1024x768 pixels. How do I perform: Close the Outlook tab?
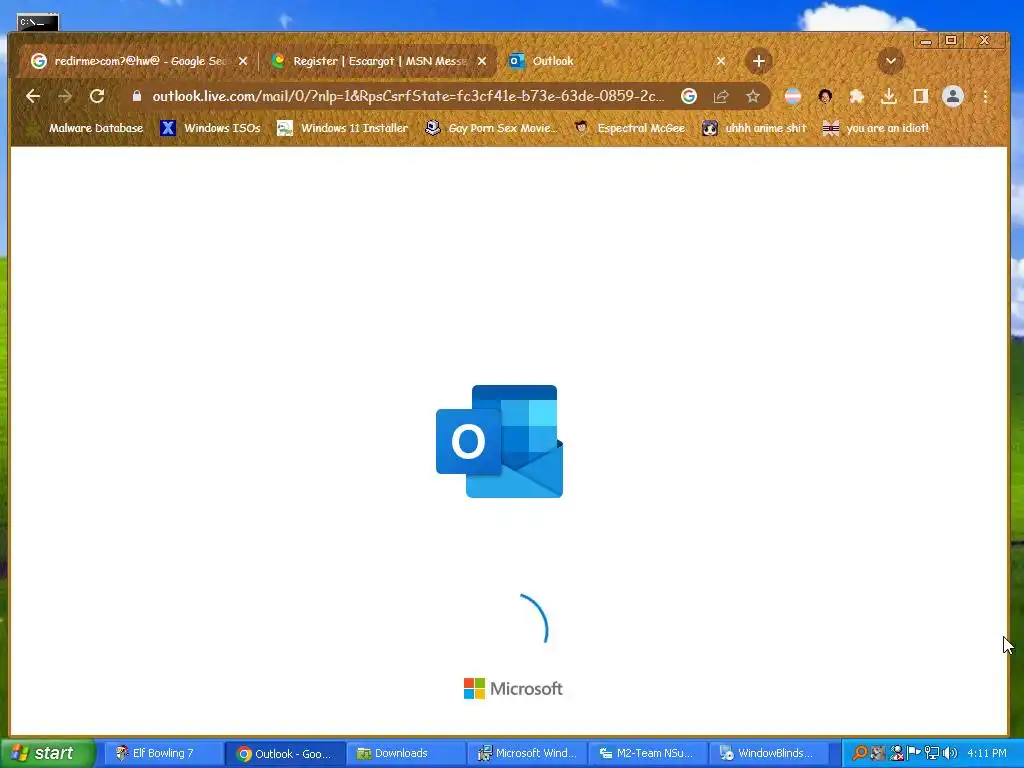[720, 61]
